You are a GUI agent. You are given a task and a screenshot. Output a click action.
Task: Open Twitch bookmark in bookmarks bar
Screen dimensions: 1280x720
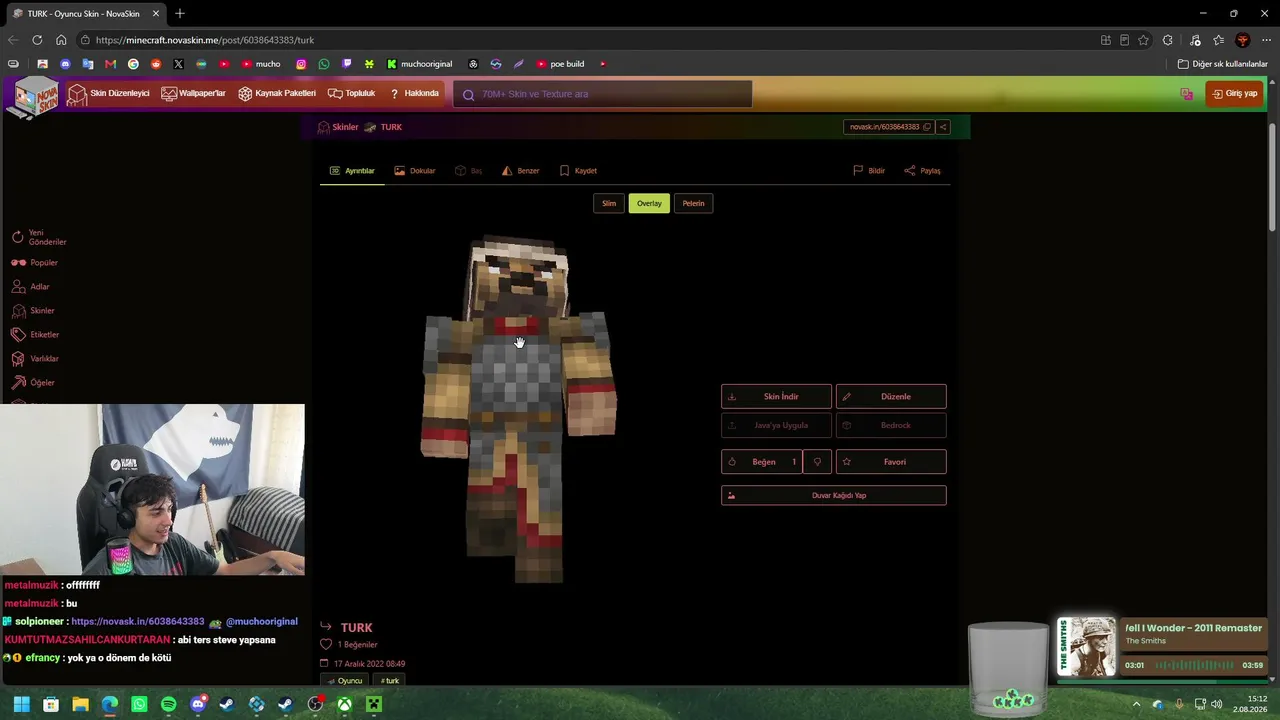click(347, 64)
